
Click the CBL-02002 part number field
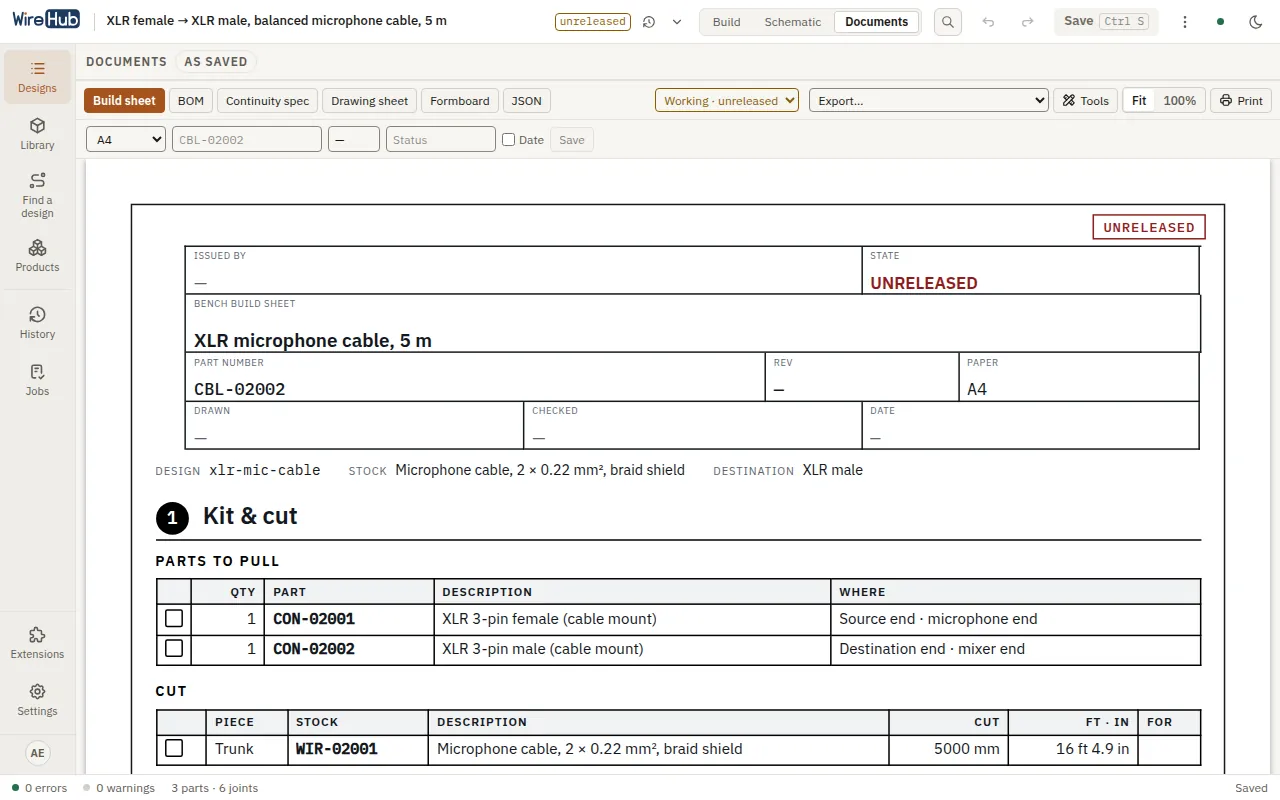pos(247,140)
